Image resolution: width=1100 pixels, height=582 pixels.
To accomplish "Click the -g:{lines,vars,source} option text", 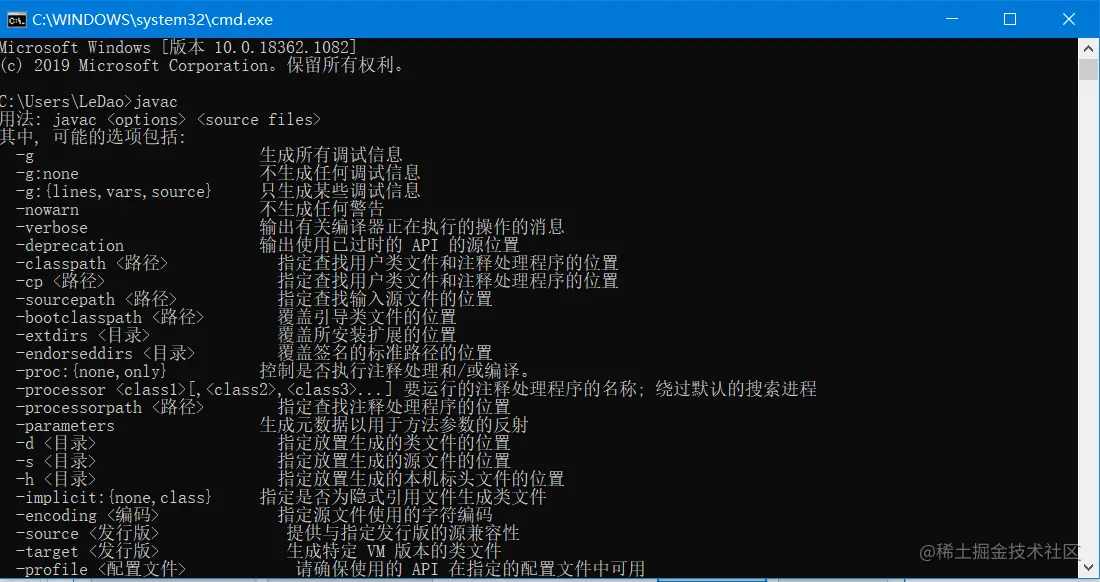I will click(x=114, y=191).
